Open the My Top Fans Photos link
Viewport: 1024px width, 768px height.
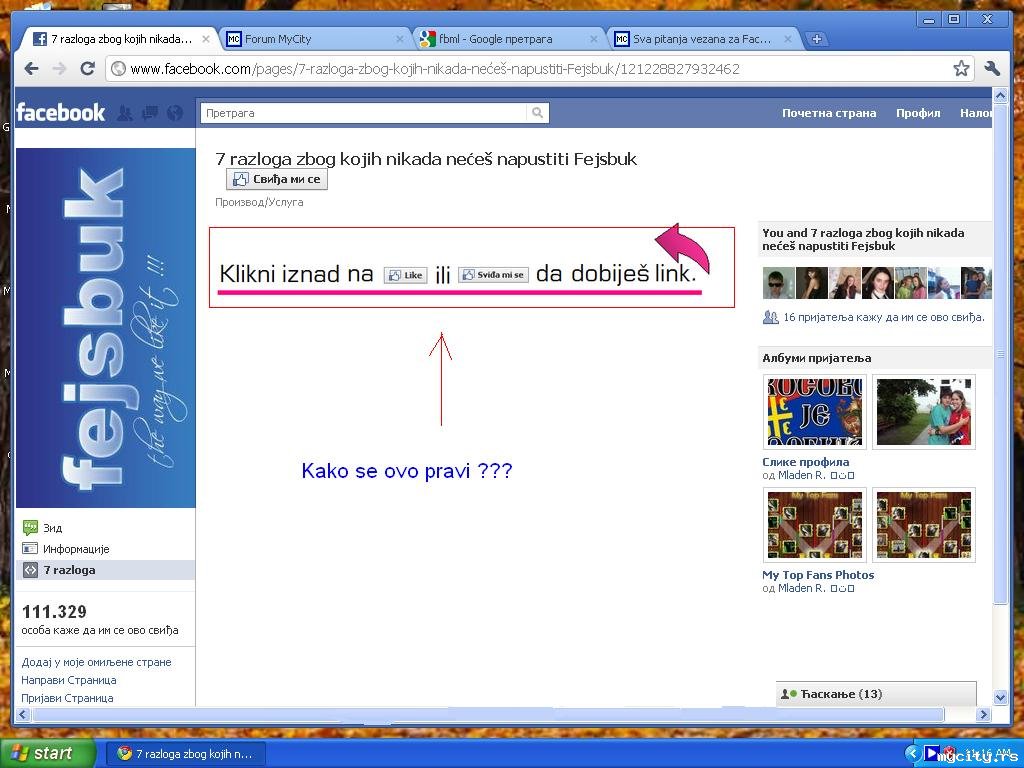[818, 575]
